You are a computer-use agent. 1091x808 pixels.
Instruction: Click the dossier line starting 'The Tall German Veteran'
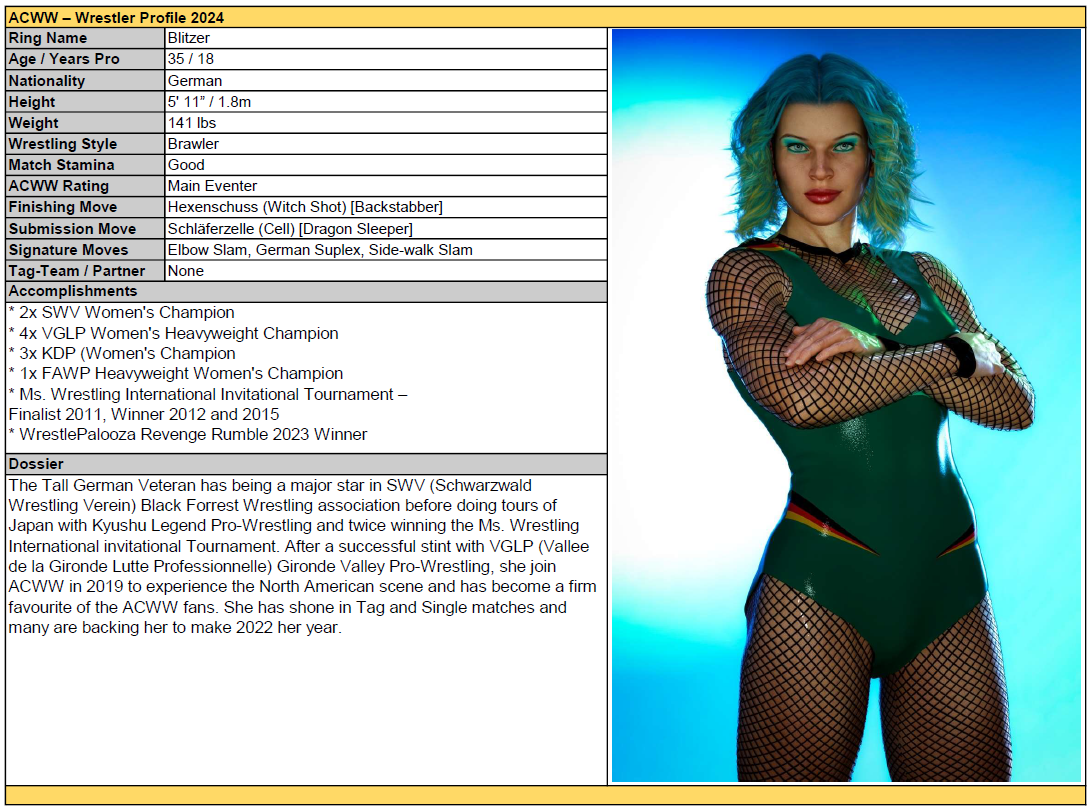coord(270,485)
